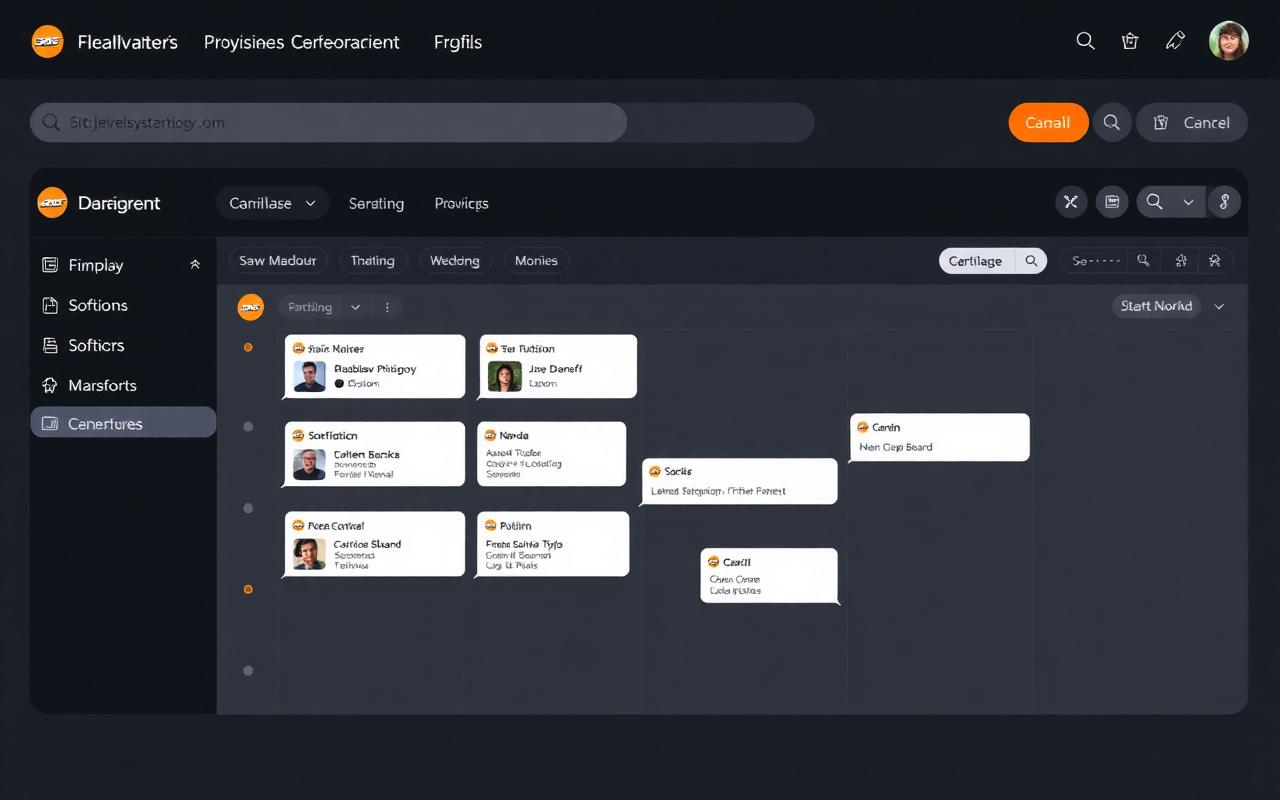Select the lower orange timeline dot

point(248,589)
